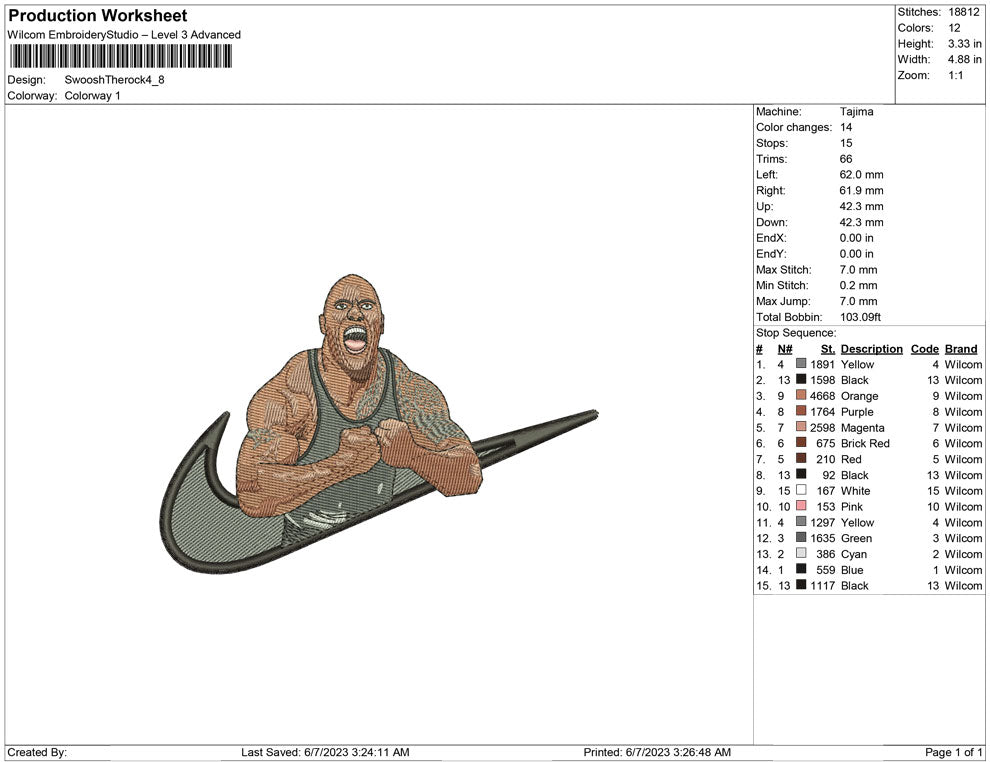Click Wilcom EmbroideryStudio Level 3 Advanced subtitle
The image size is (990, 762).
[x=124, y=35]
